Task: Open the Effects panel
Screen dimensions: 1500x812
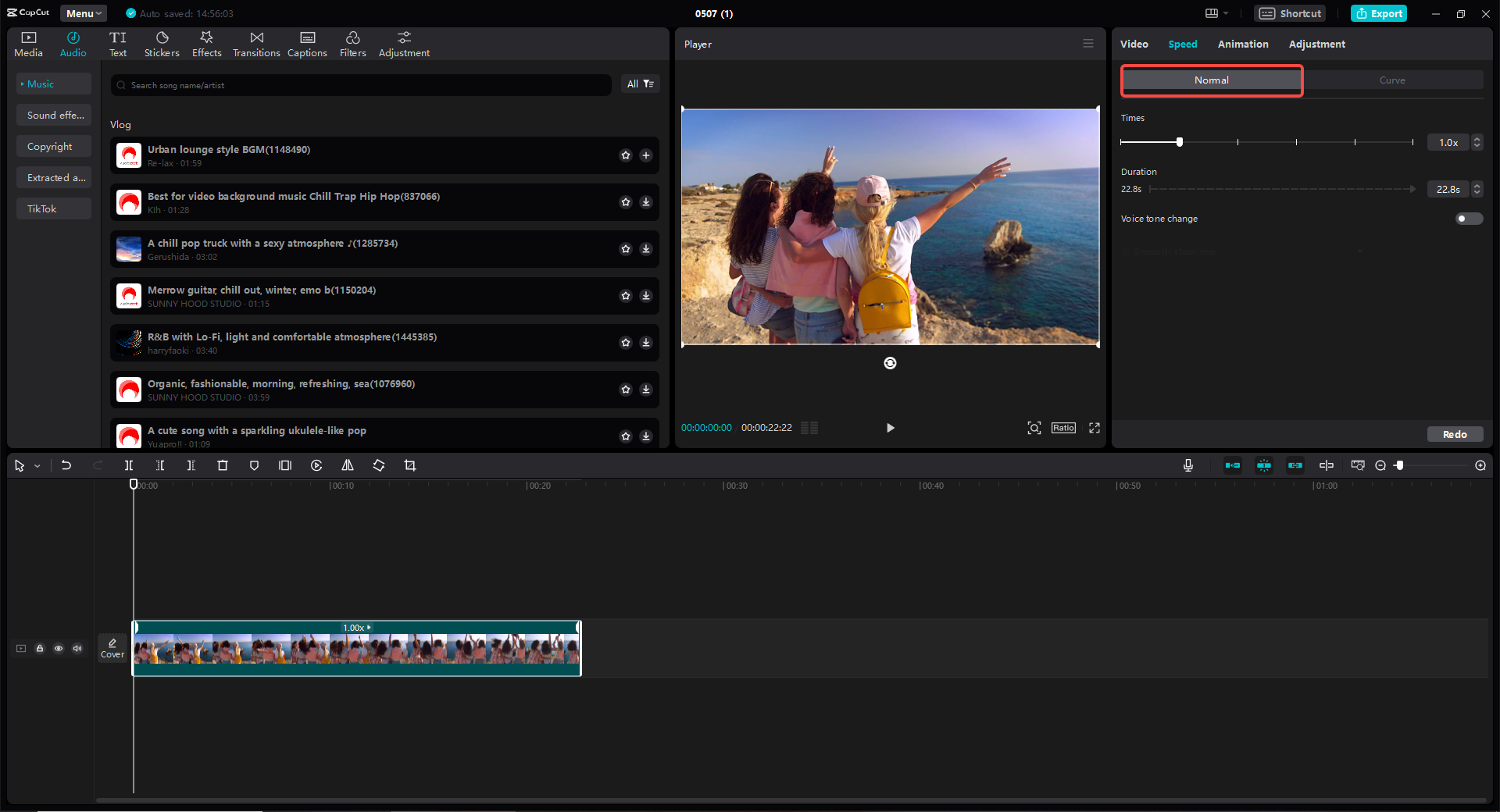Action: (x=206, y=43)
